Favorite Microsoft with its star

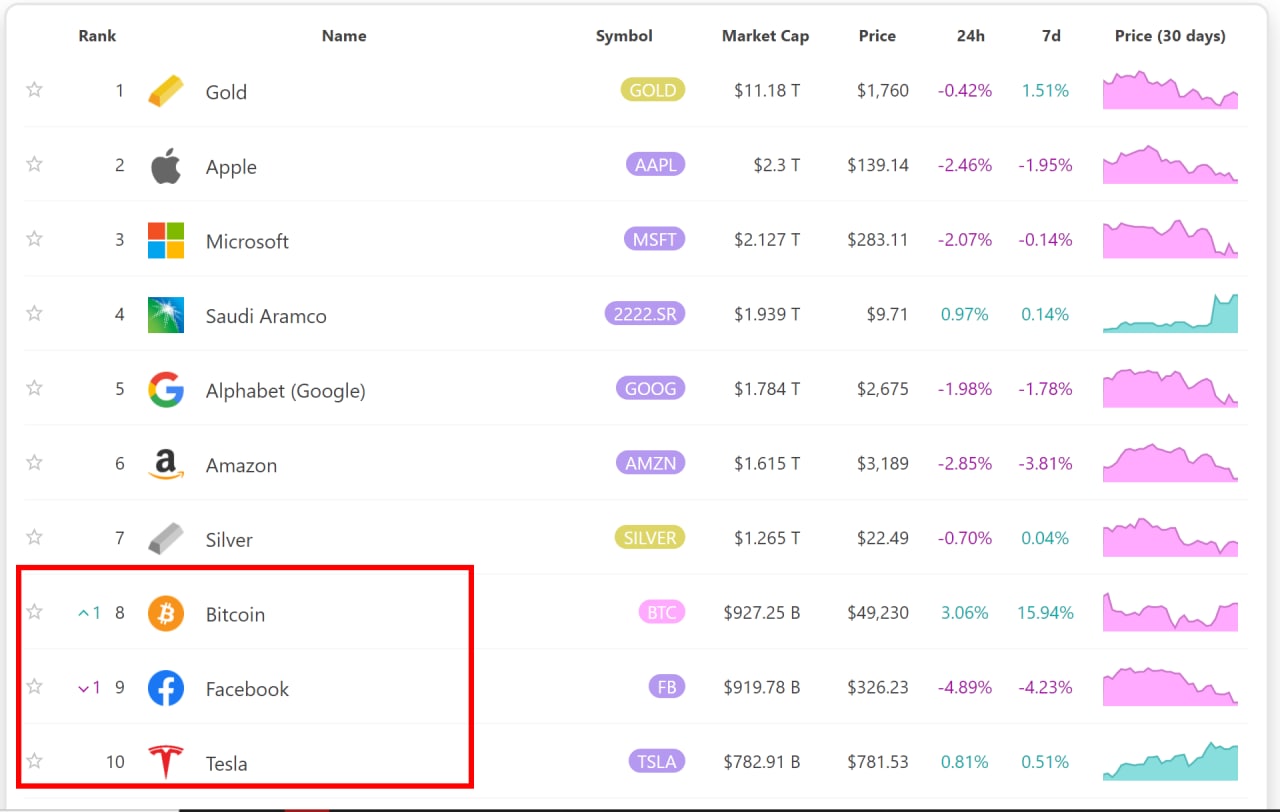coord(35,239)
